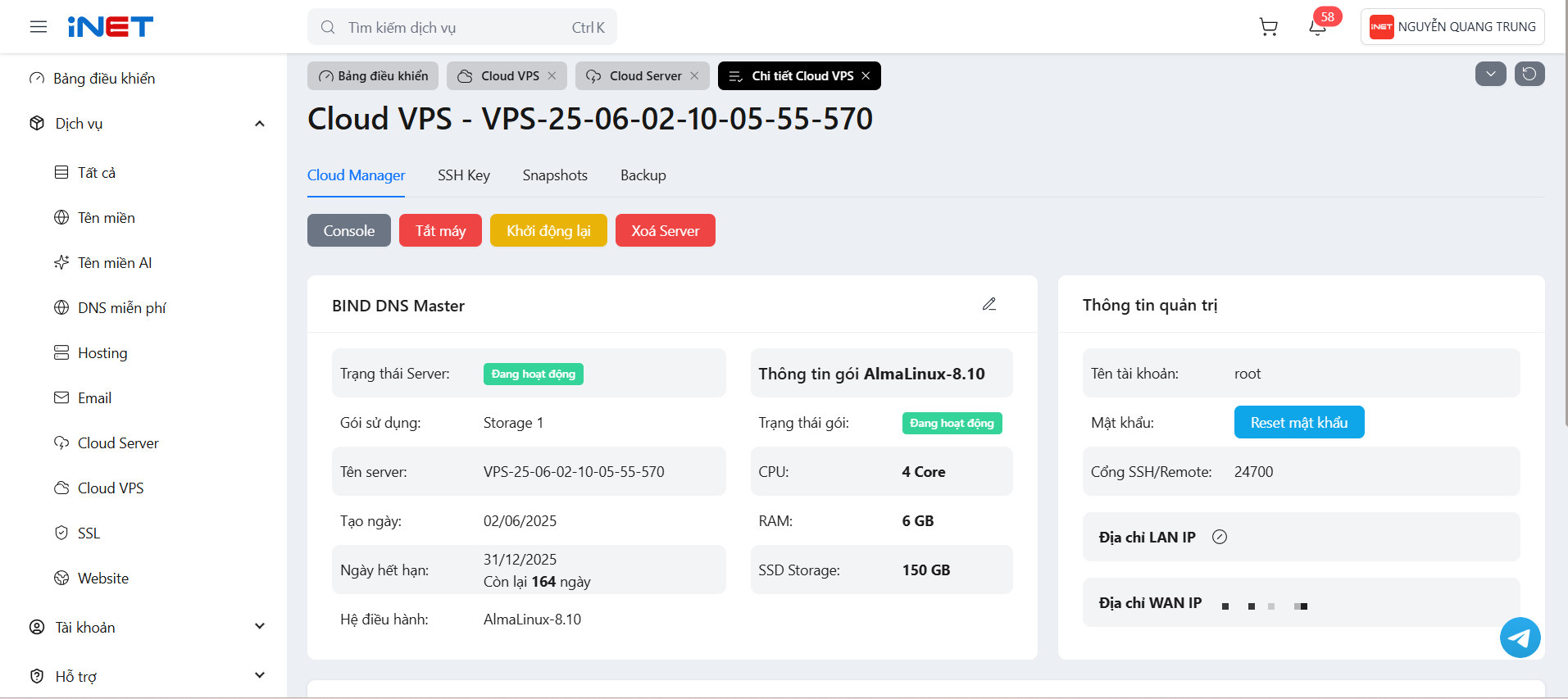This screenshot has width=1568, height=699.
Task: Click the Console button
Action: pyautogui.click(x=349, y=230)
